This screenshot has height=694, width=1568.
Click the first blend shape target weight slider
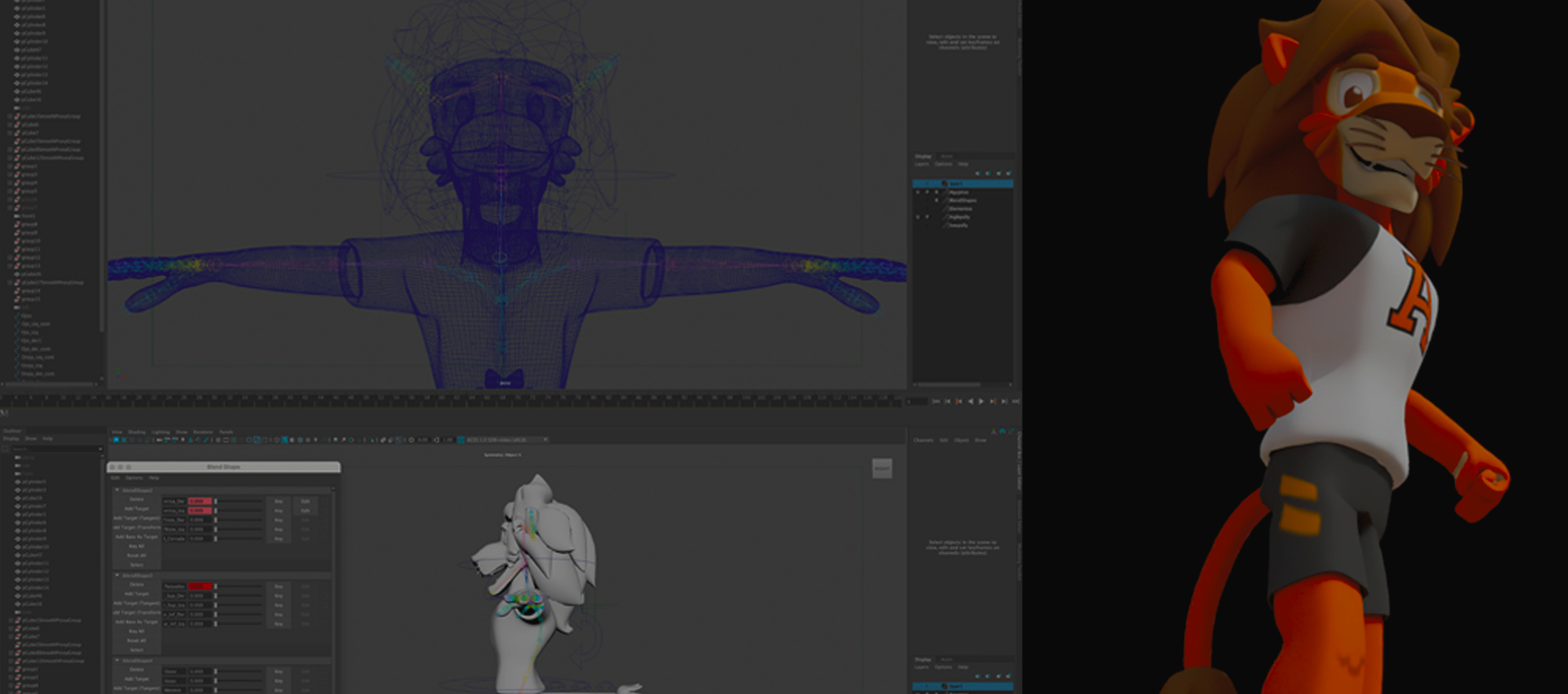click(238, 500)
